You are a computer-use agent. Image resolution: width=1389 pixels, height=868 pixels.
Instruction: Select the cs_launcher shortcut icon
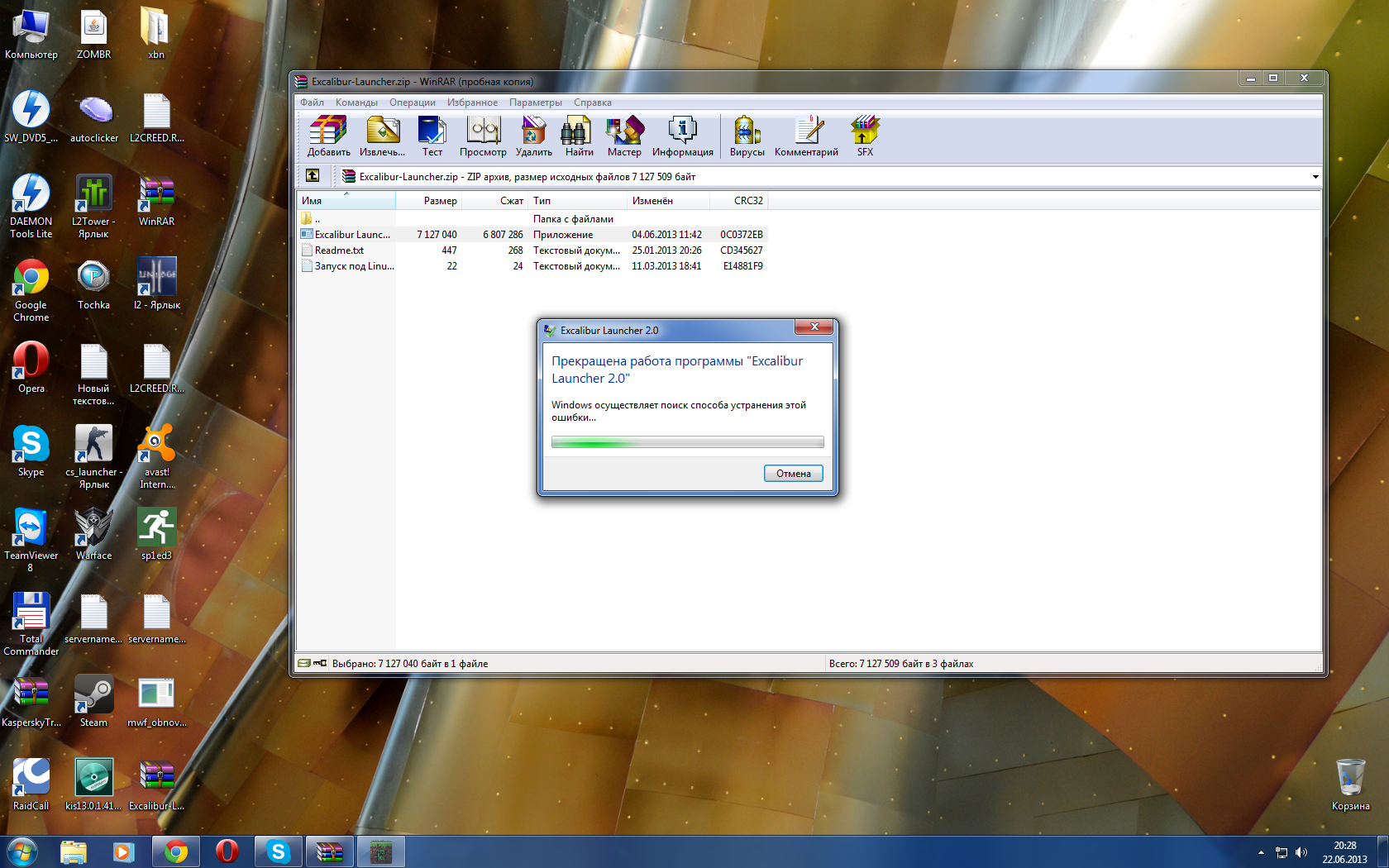[93, 457]
